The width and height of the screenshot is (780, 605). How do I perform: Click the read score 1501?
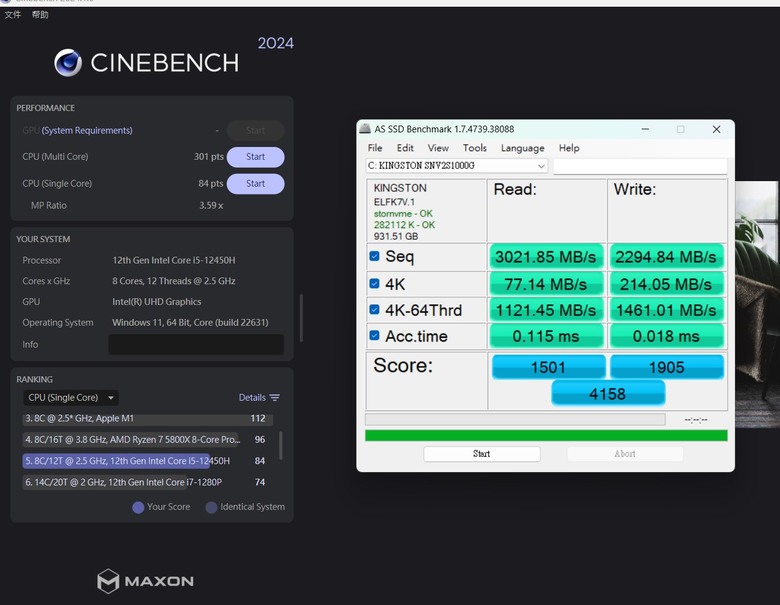[548, 367]
